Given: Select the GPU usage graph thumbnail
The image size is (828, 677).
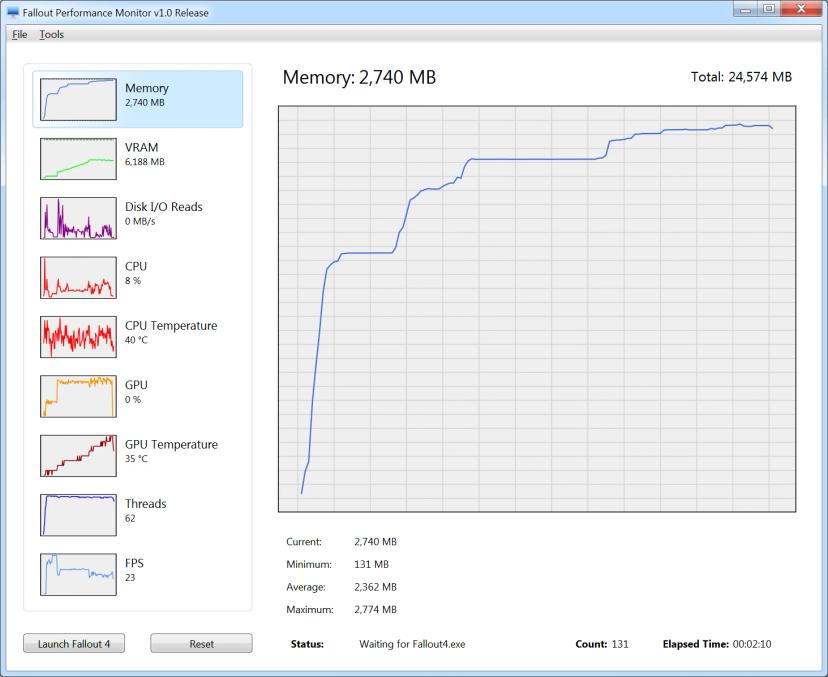Looking at the screenshot, I should click(78, 397).
